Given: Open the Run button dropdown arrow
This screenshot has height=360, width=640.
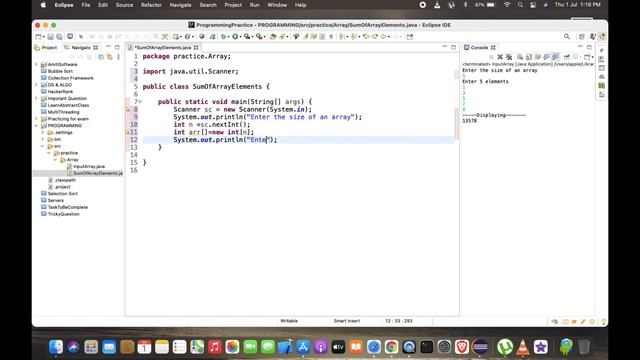Looking at the screenshot, I should [240, 37].
